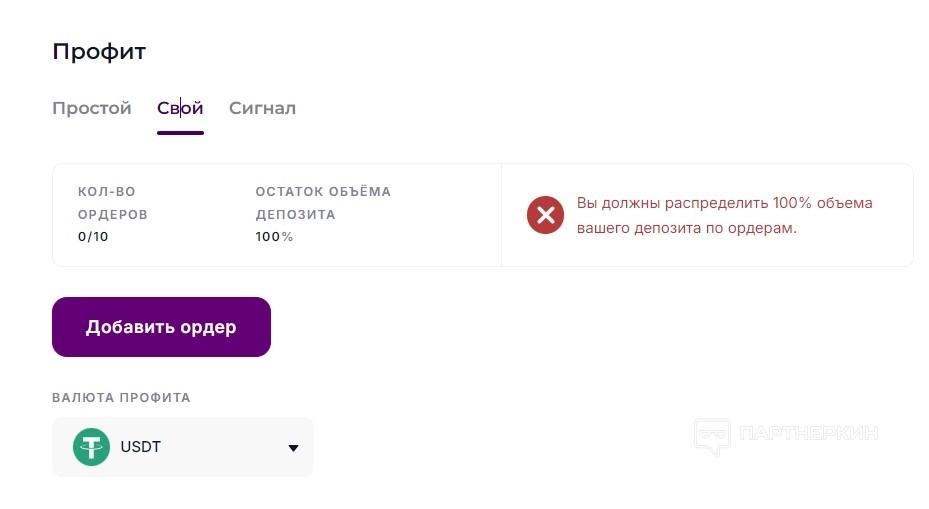The image size is (929, 509).
Task: Click the divider between stats and error
Action: click(501, 215)
